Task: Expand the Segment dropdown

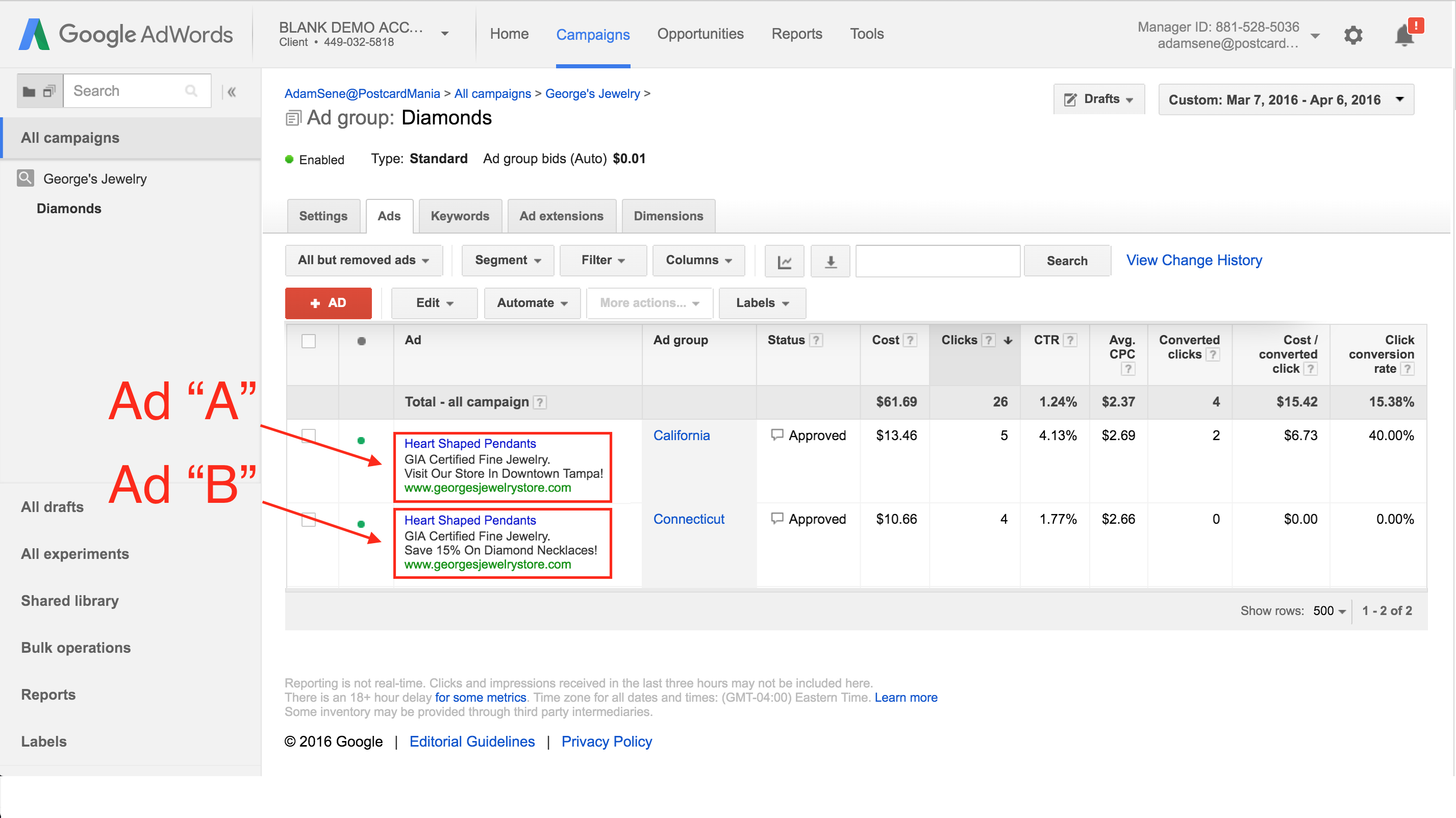Action: (x=508, y=260)
